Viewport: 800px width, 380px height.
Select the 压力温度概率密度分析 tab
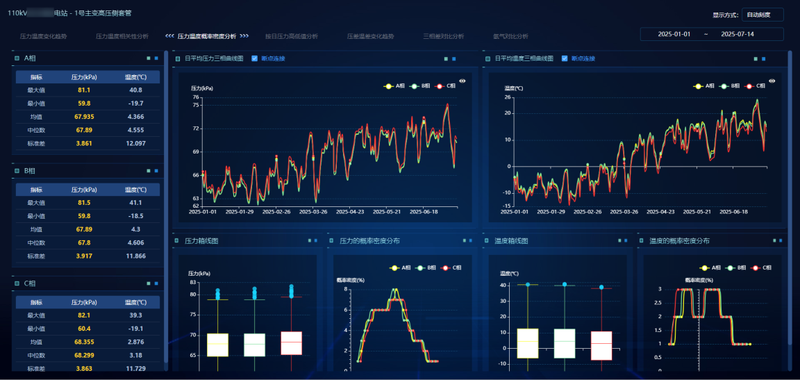tap(207, 36)
